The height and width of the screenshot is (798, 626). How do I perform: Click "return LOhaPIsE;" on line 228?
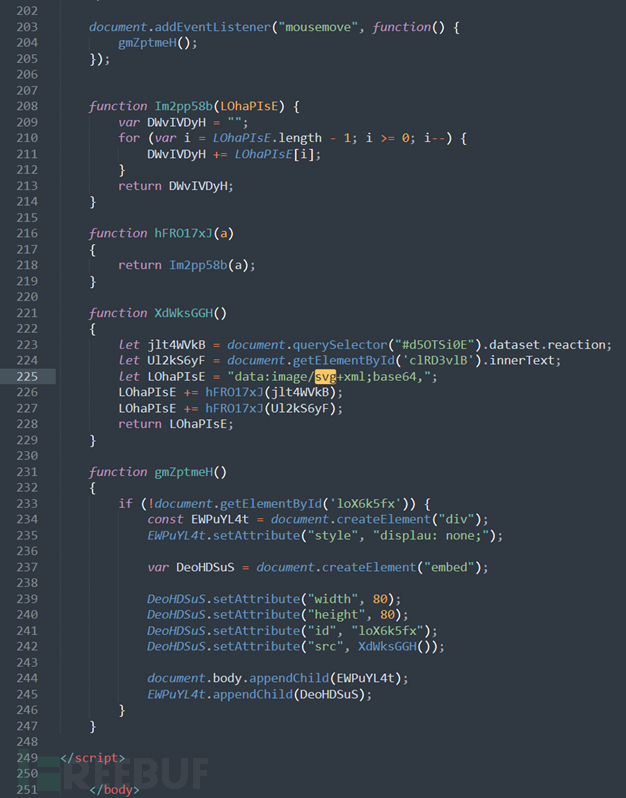coord(176,424)
